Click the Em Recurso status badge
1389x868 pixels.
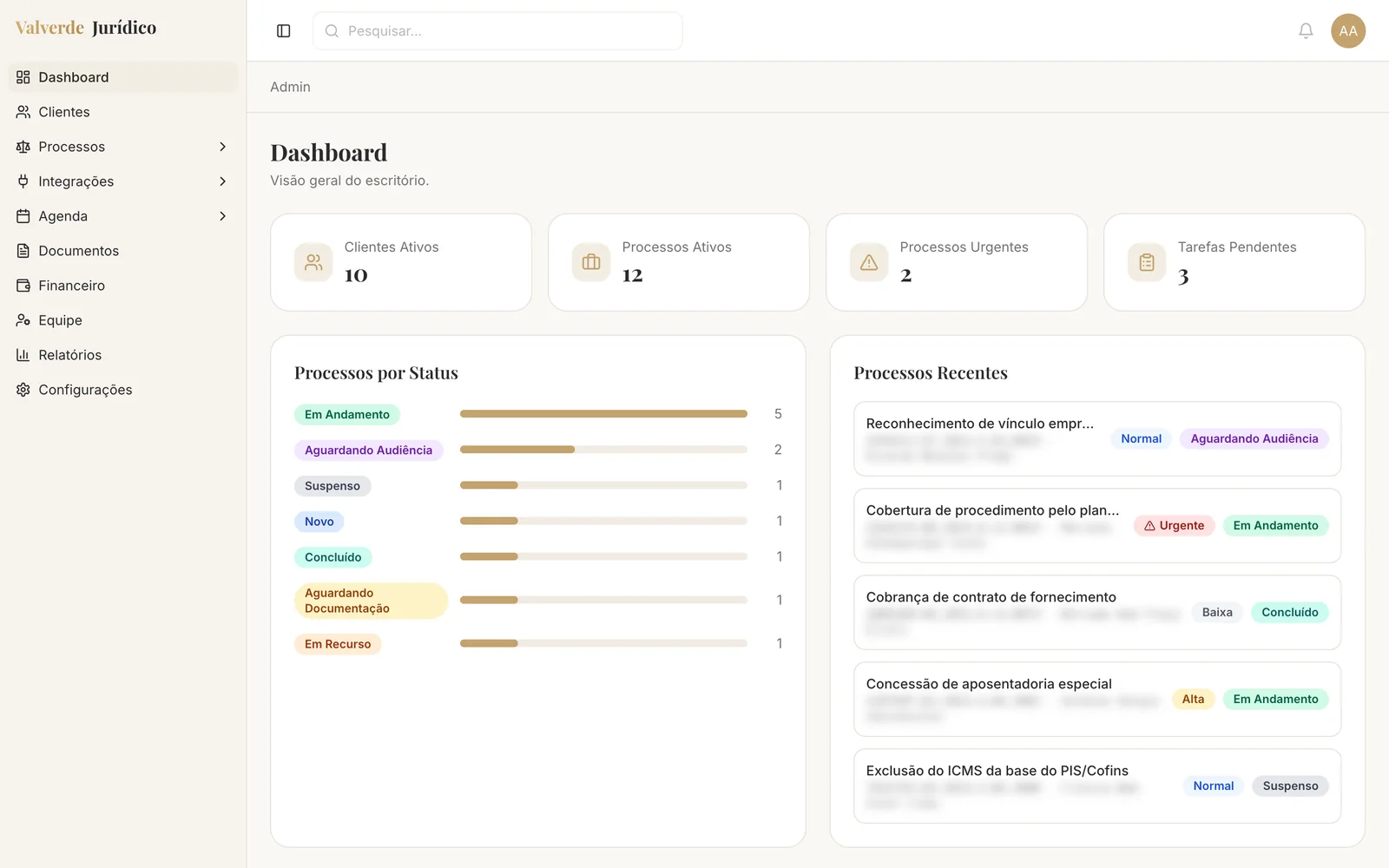pyautogui.click(x=338, y=644)
